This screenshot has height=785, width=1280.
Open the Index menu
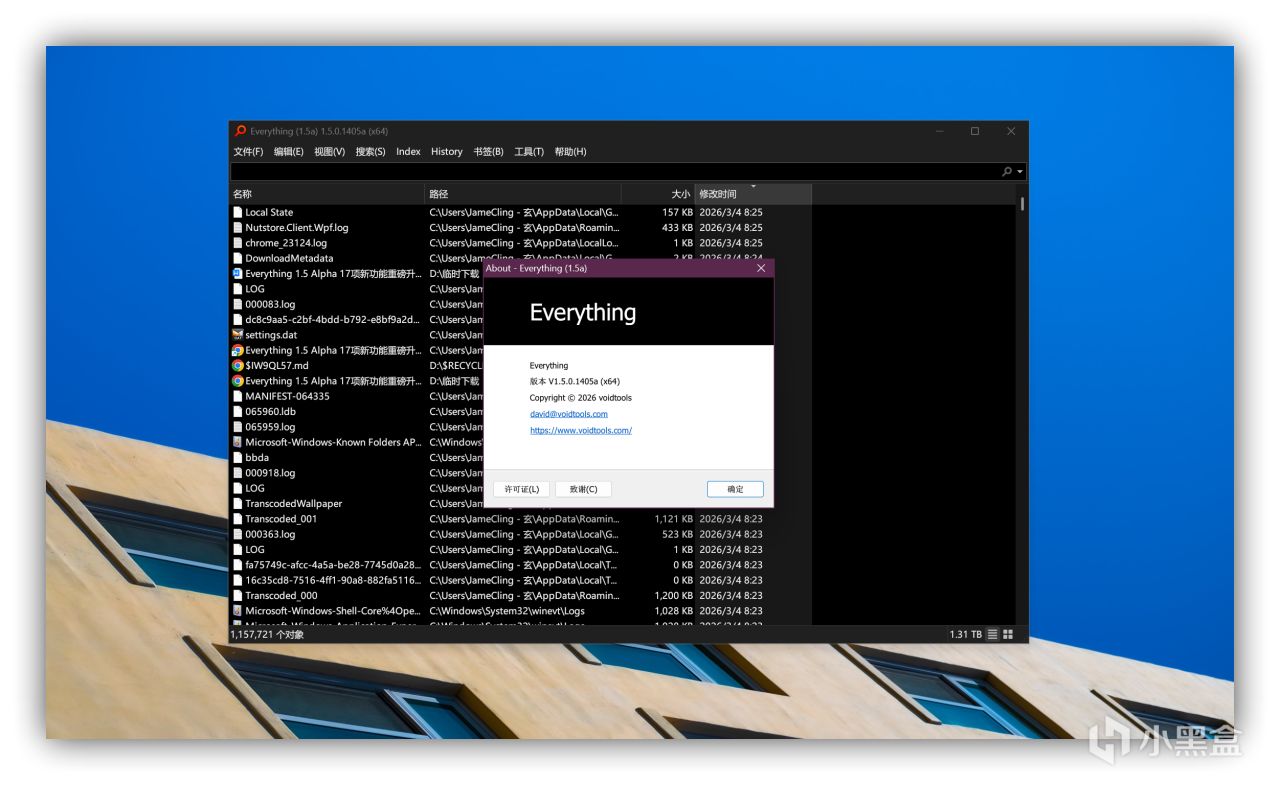click(x=408, y=152)
